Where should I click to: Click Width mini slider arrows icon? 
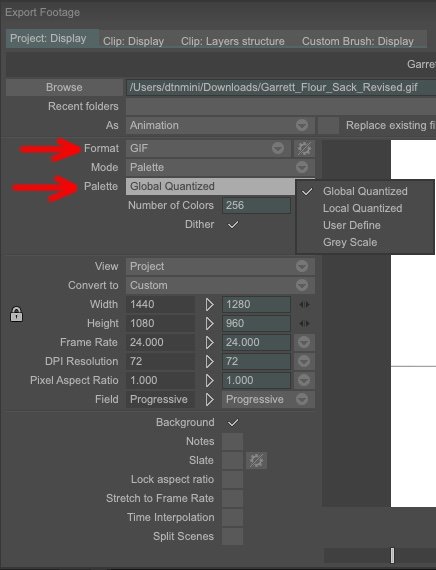[304, 305]
